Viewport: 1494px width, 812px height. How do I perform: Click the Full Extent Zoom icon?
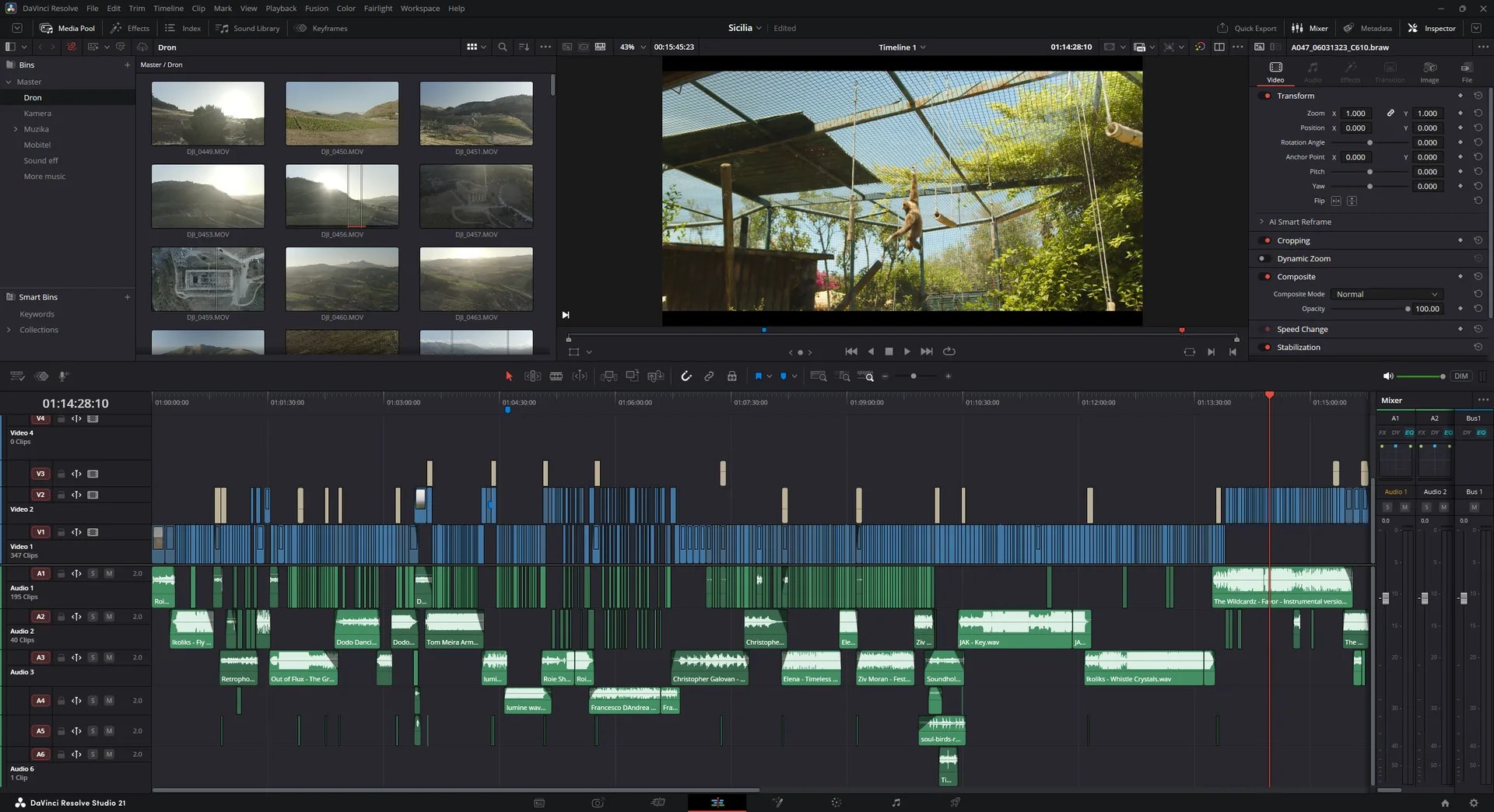coord(818,376)
